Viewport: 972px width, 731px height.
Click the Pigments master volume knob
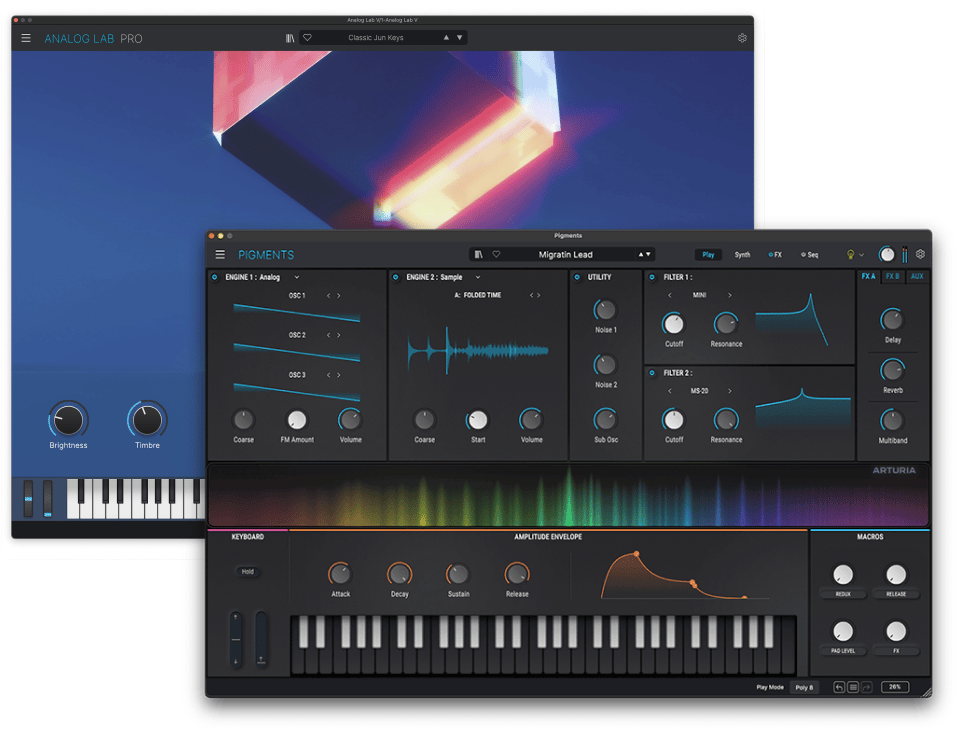coord(887,254)
